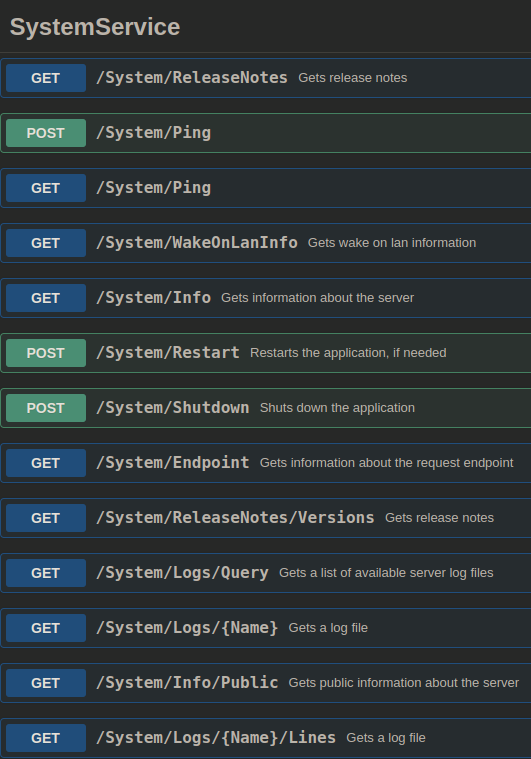This screenshot has width=531, height=759.
Task: Click the POST badge for /System/Shutdown
Action: pyautogui.click(x=46, y=408)
